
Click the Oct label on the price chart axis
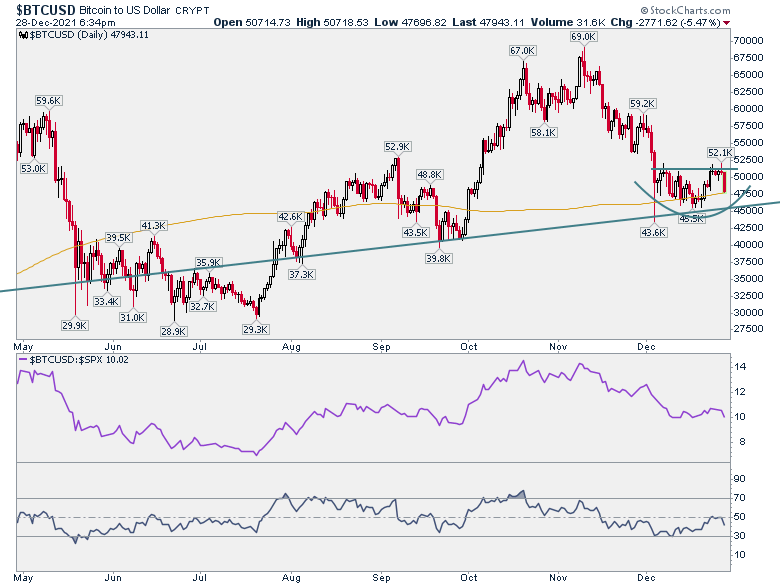[469, 347]
